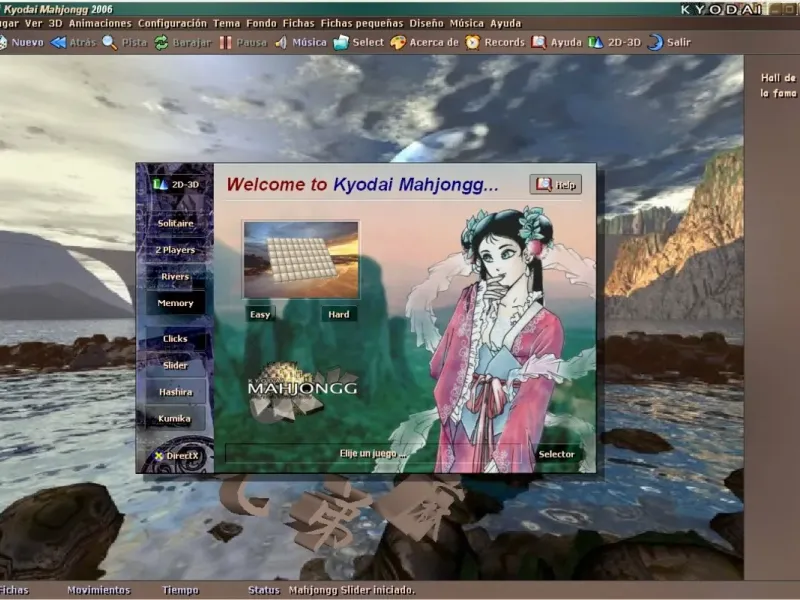Choose the Solitaire game mode
This screenshot has width=800, height=600.
click(176, 223)
